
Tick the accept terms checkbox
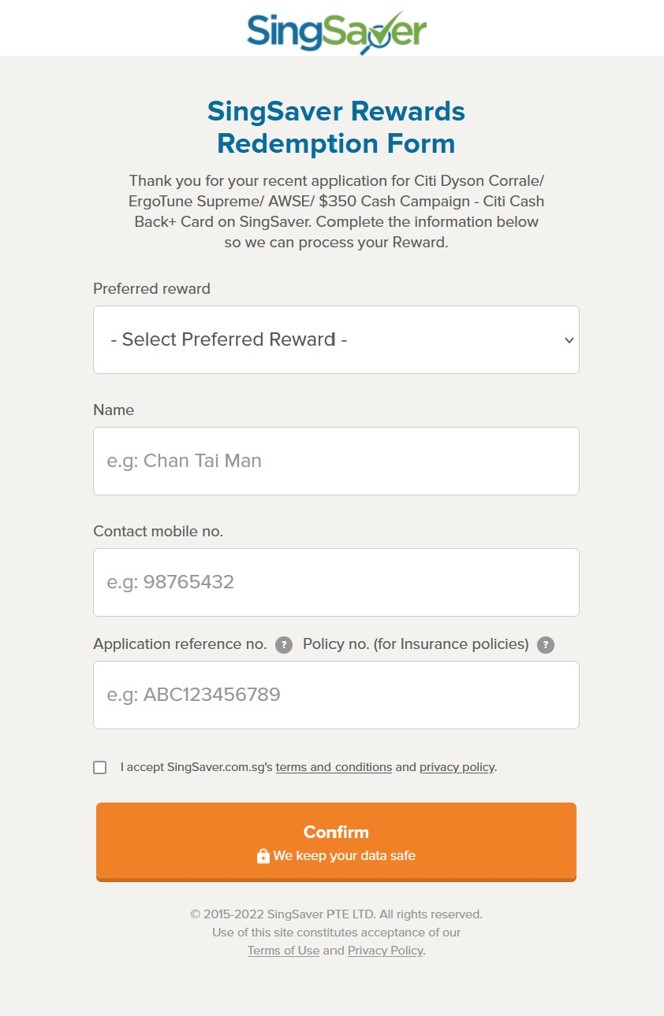coord(100,767)
